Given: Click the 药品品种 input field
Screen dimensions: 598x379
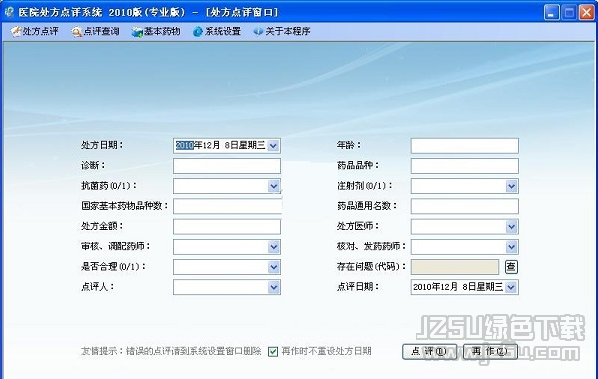Looking at the screenshot, I should click(x=465, y=166).
